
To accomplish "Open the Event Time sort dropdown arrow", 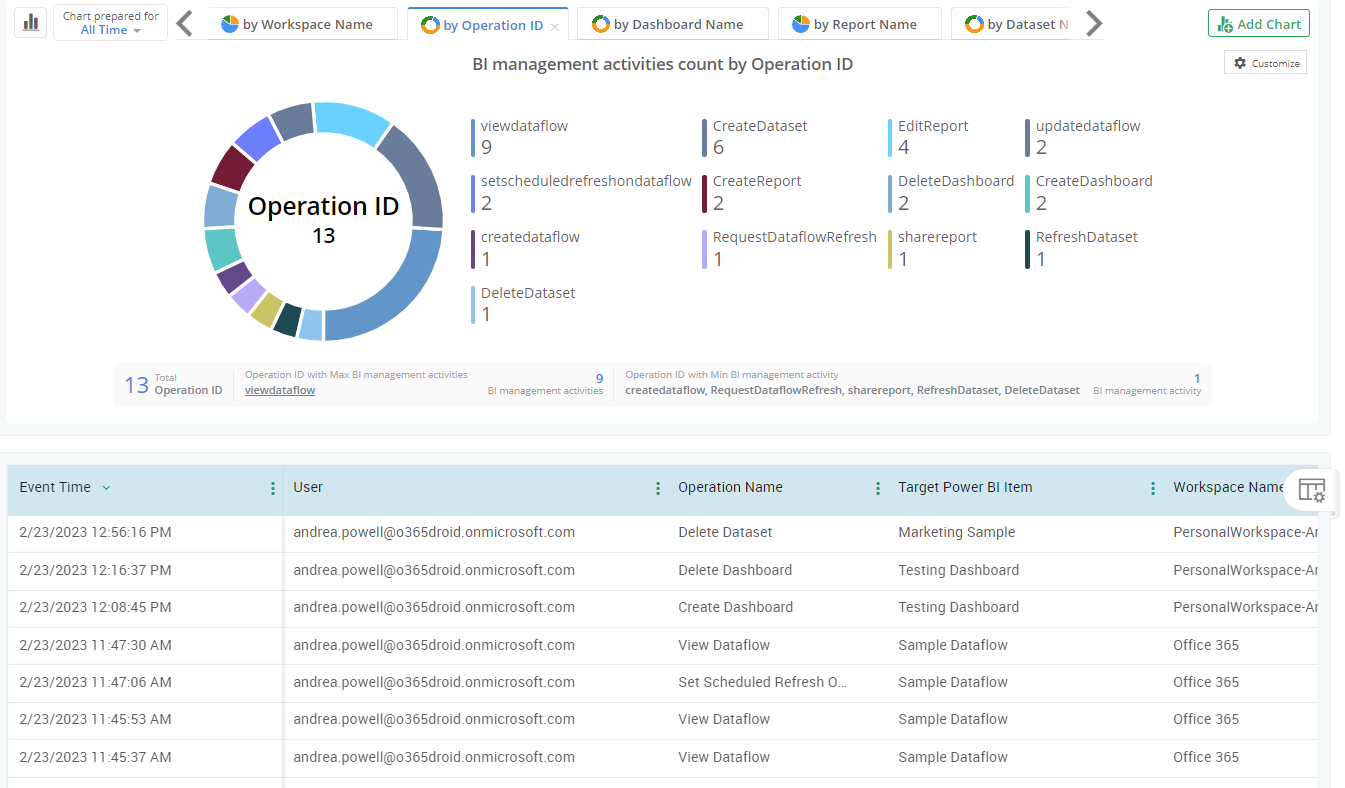I will [107, 487].
